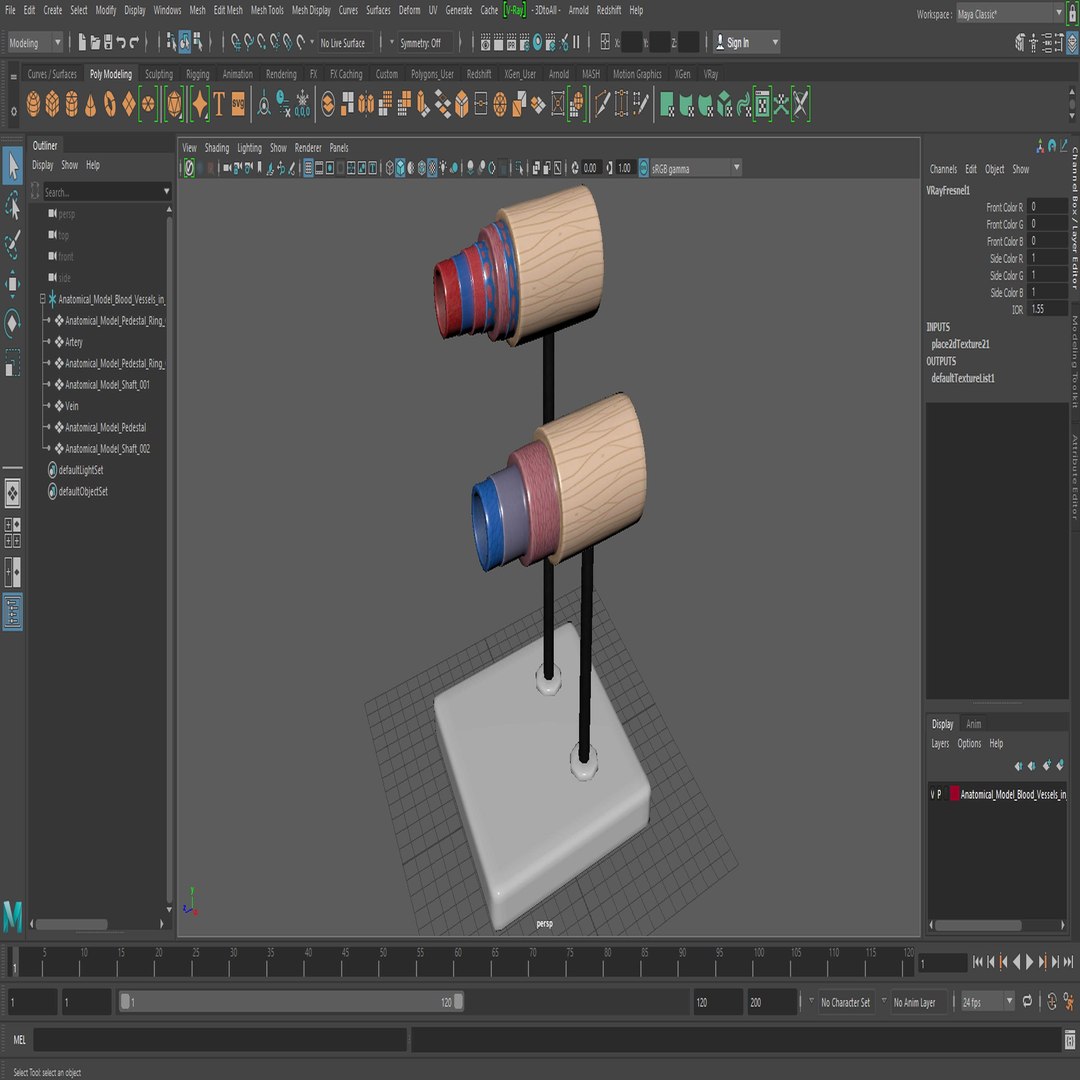
Task: Open the Mesh Tools menu
Action: pyautogui.click(x=267, y=10)
